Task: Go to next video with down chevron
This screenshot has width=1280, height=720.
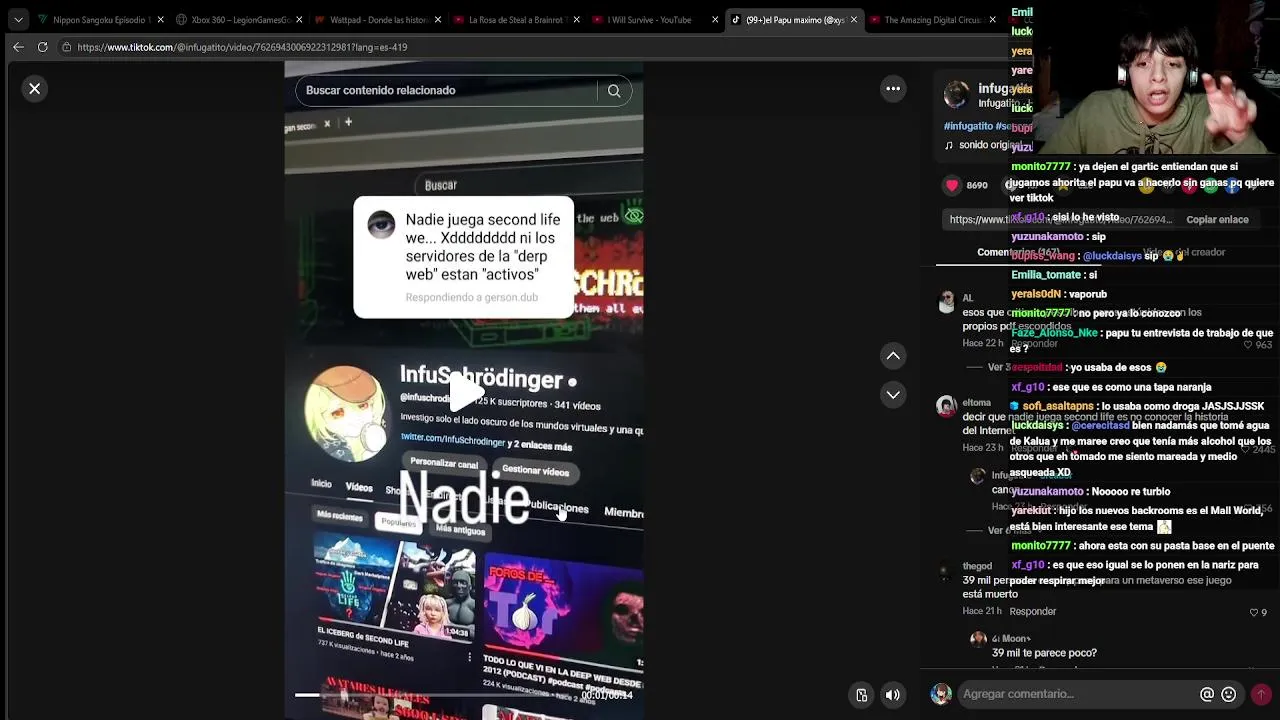Action: point(893,395)
